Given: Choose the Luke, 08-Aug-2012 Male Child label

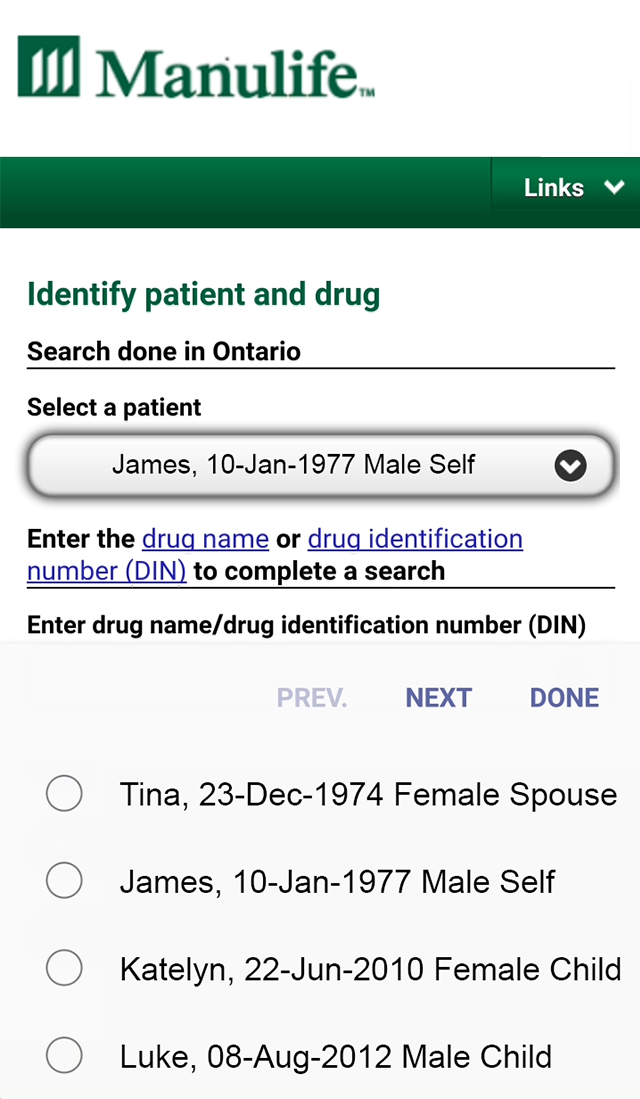Looking at the screenshot, I should tap(335, 1056).
